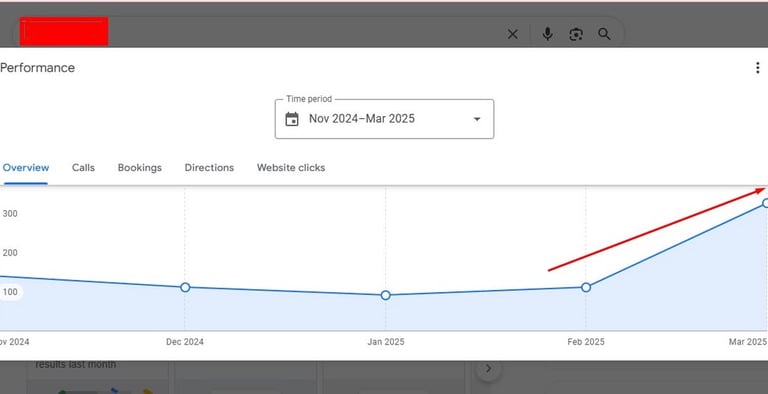Click the calendar icon in Time period
This screenshot has width=768, height=394.
tap(292, 119)
